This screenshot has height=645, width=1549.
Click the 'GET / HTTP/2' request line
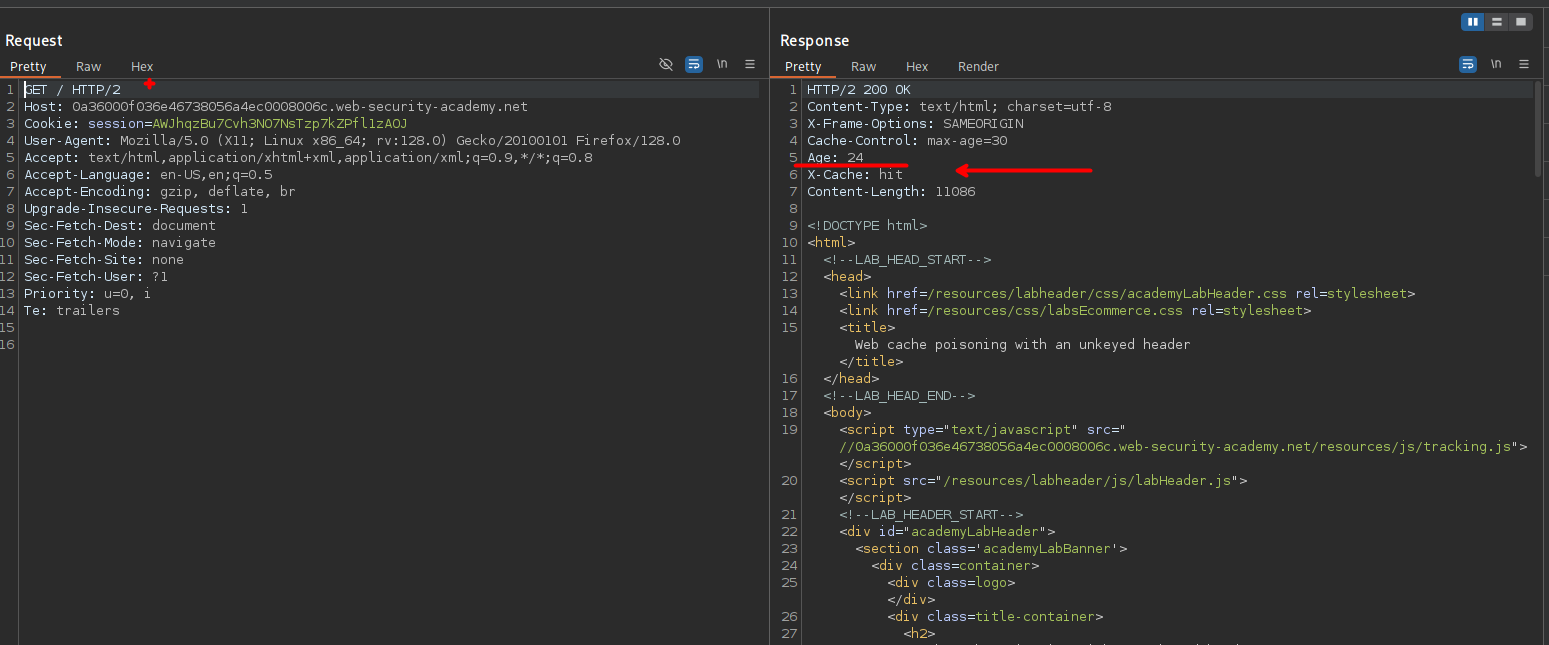pos(72,90)
